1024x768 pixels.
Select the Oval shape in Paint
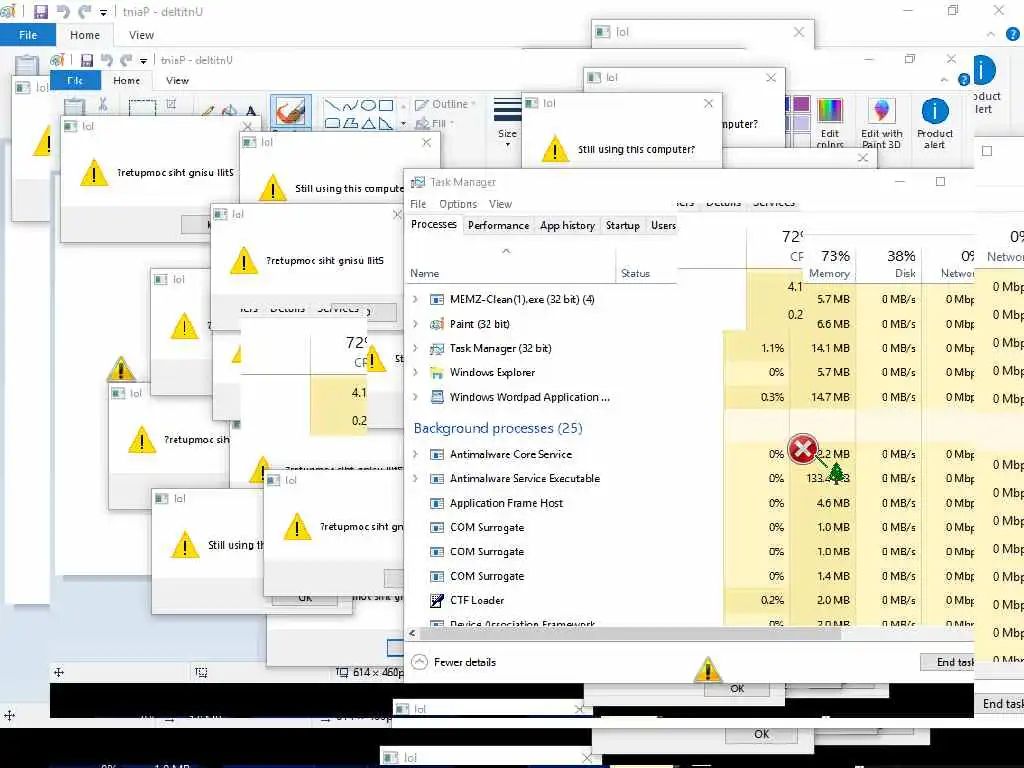click(x=368, y=105)
